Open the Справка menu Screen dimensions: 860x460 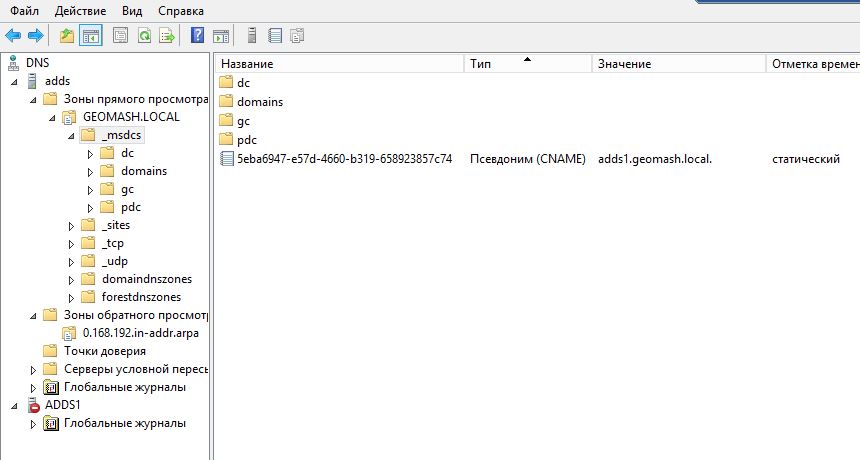pyautogui.click(x=181, y=11)
